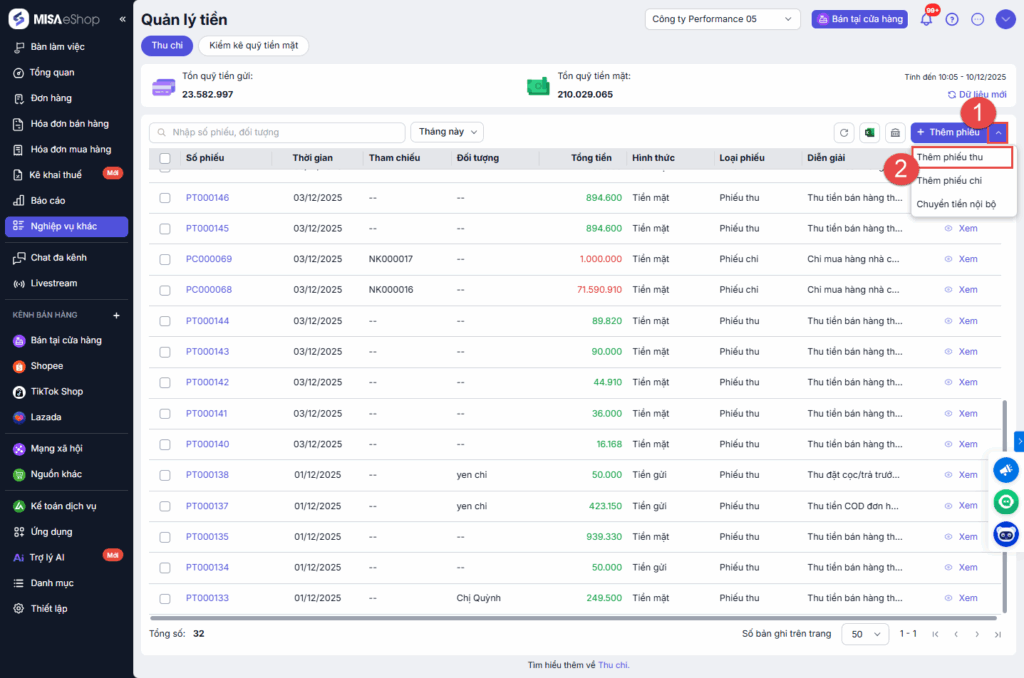Screen dimensions: 1024x678
Task: Open the Tháng này period dropdown
Action: [446, 132]
